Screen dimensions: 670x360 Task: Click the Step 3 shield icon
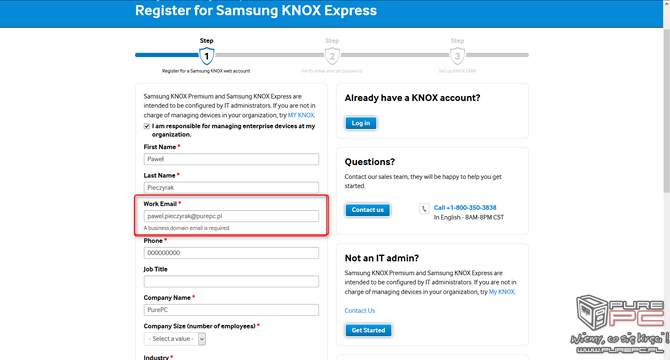click(x=457, y=56)
